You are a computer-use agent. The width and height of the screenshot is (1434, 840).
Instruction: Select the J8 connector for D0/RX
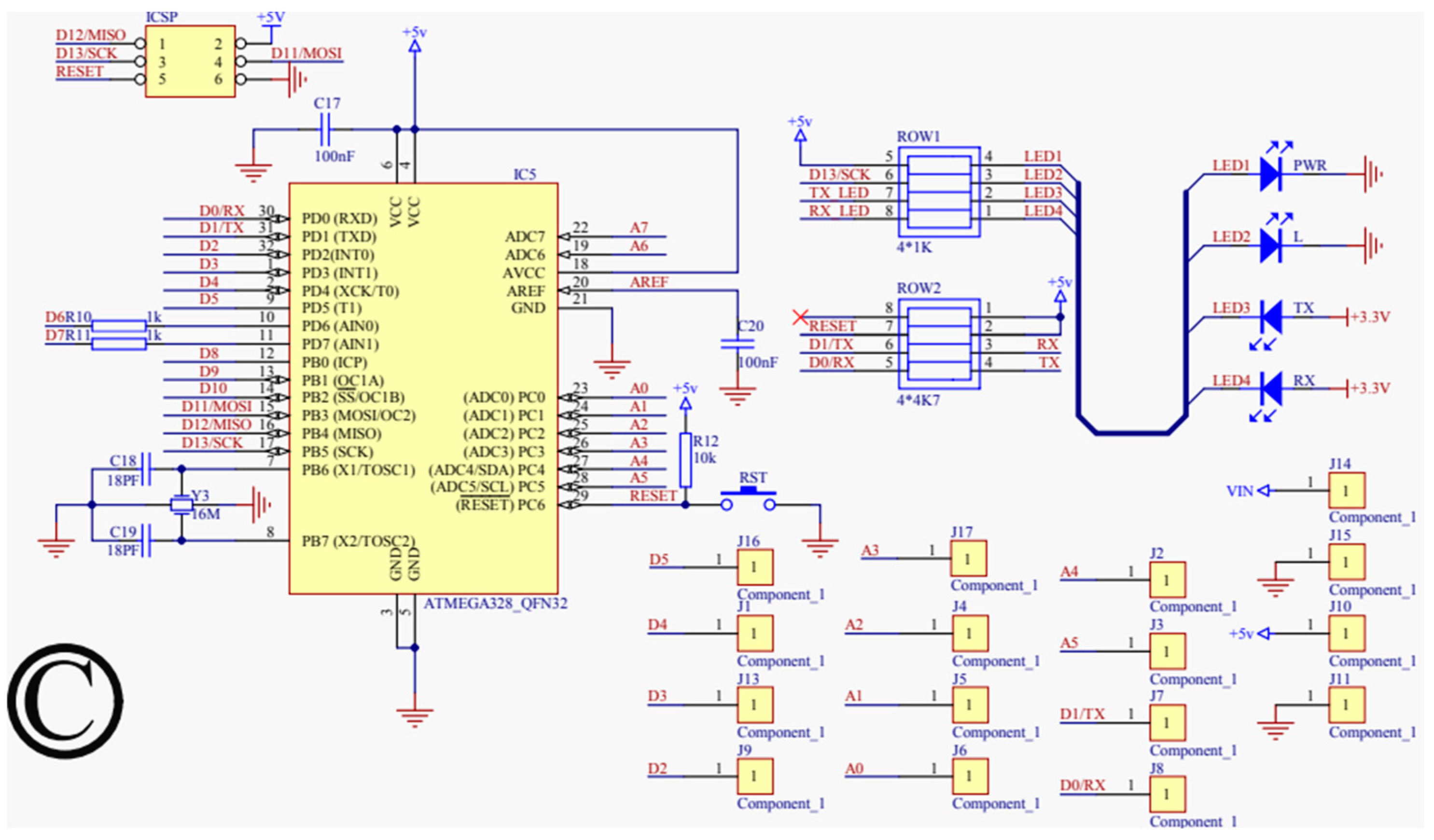1167,794
